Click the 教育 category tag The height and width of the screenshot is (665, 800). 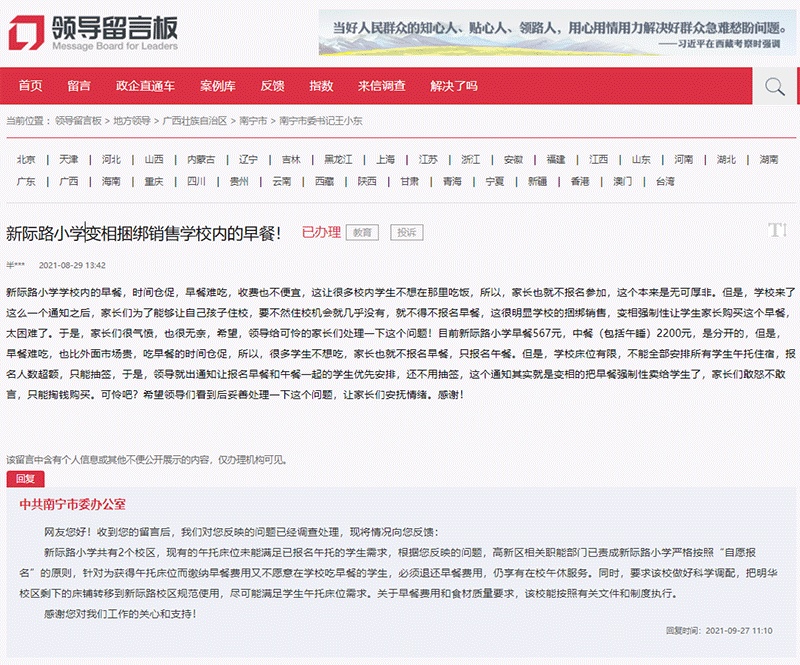click(362, 232)
